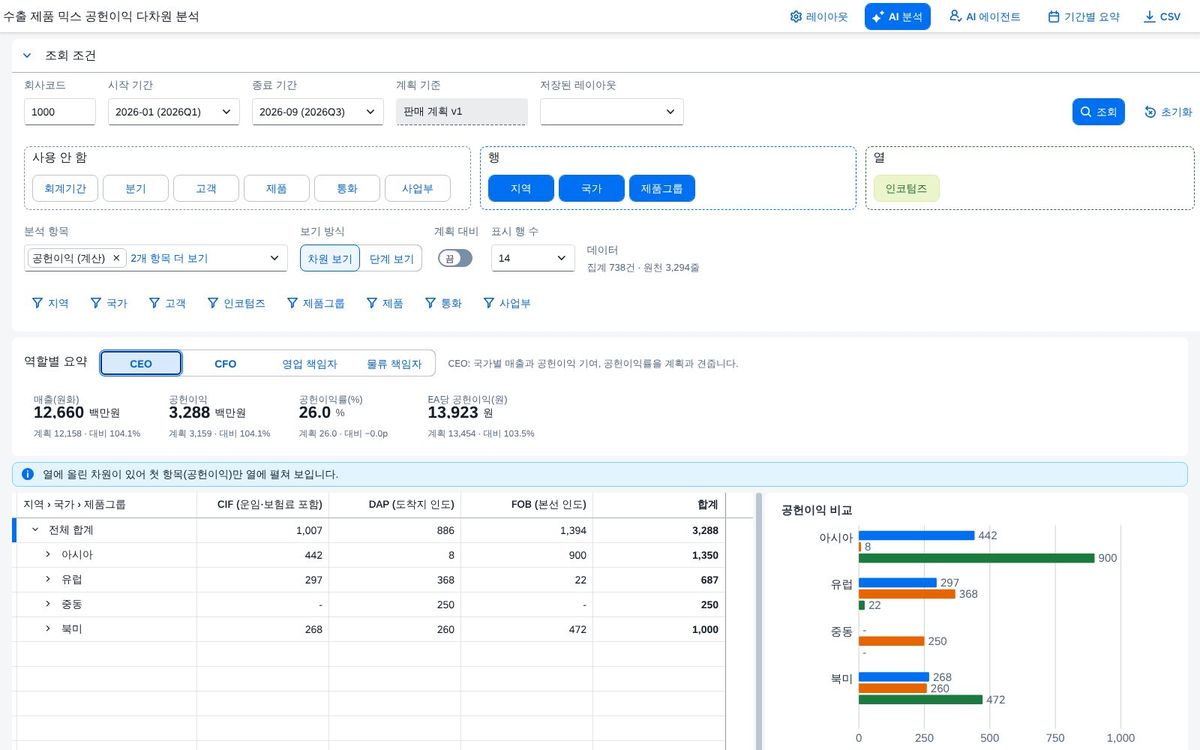The image size is (1200, 750).
Task: Open the 인코텀즈 filter funnel
Action: (213, 303)
